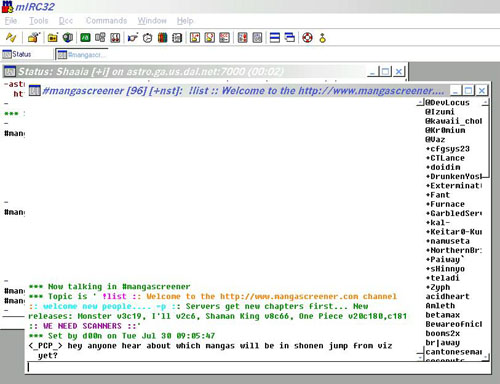Image resolution: width=500 pixels, height=384 pixels.
Task: Open the Window menu
Action: click(152, 21)
